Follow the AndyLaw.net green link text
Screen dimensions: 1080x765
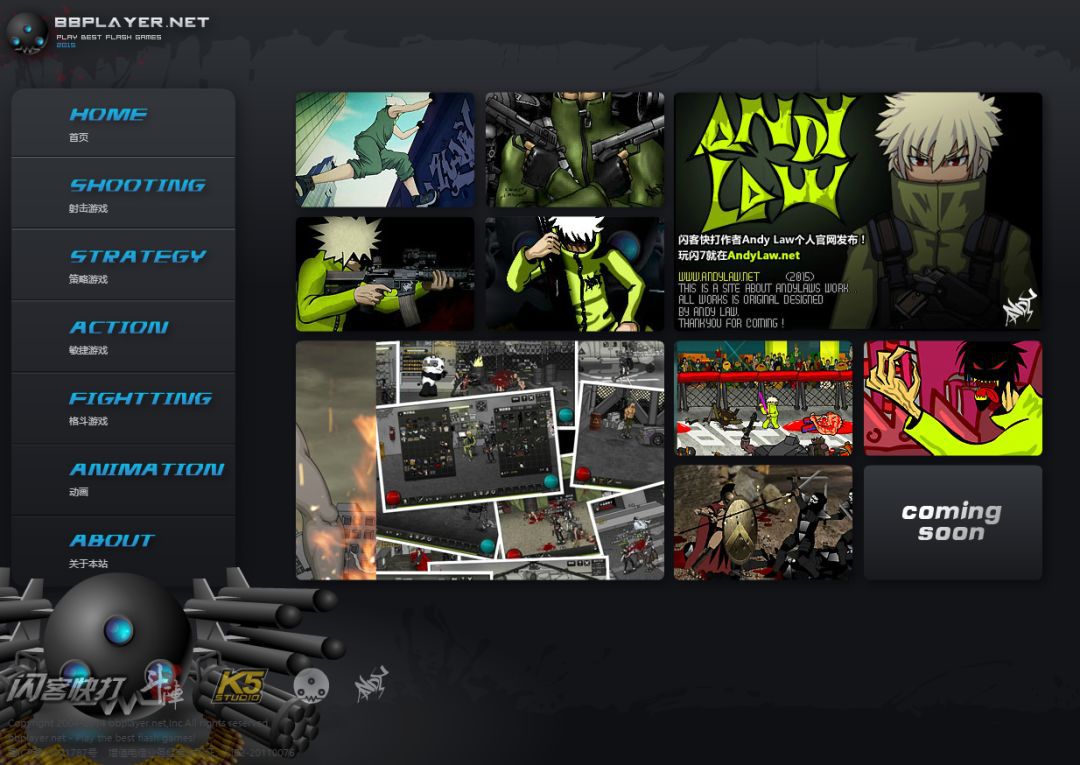pos(763,255)
